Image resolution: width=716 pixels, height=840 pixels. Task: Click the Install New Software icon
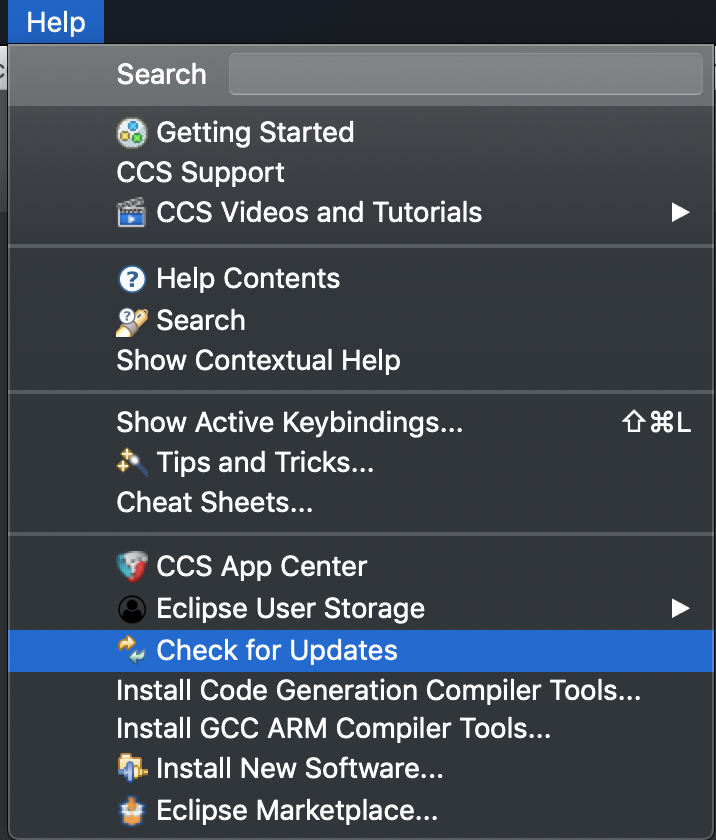132,768
